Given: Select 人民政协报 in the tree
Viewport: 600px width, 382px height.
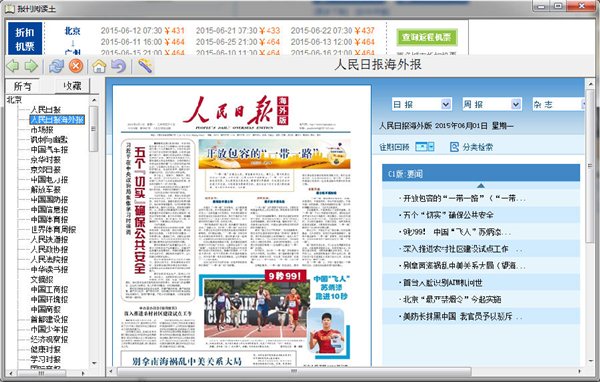Looking at the screenshot, I should click(x=49, y=250).
